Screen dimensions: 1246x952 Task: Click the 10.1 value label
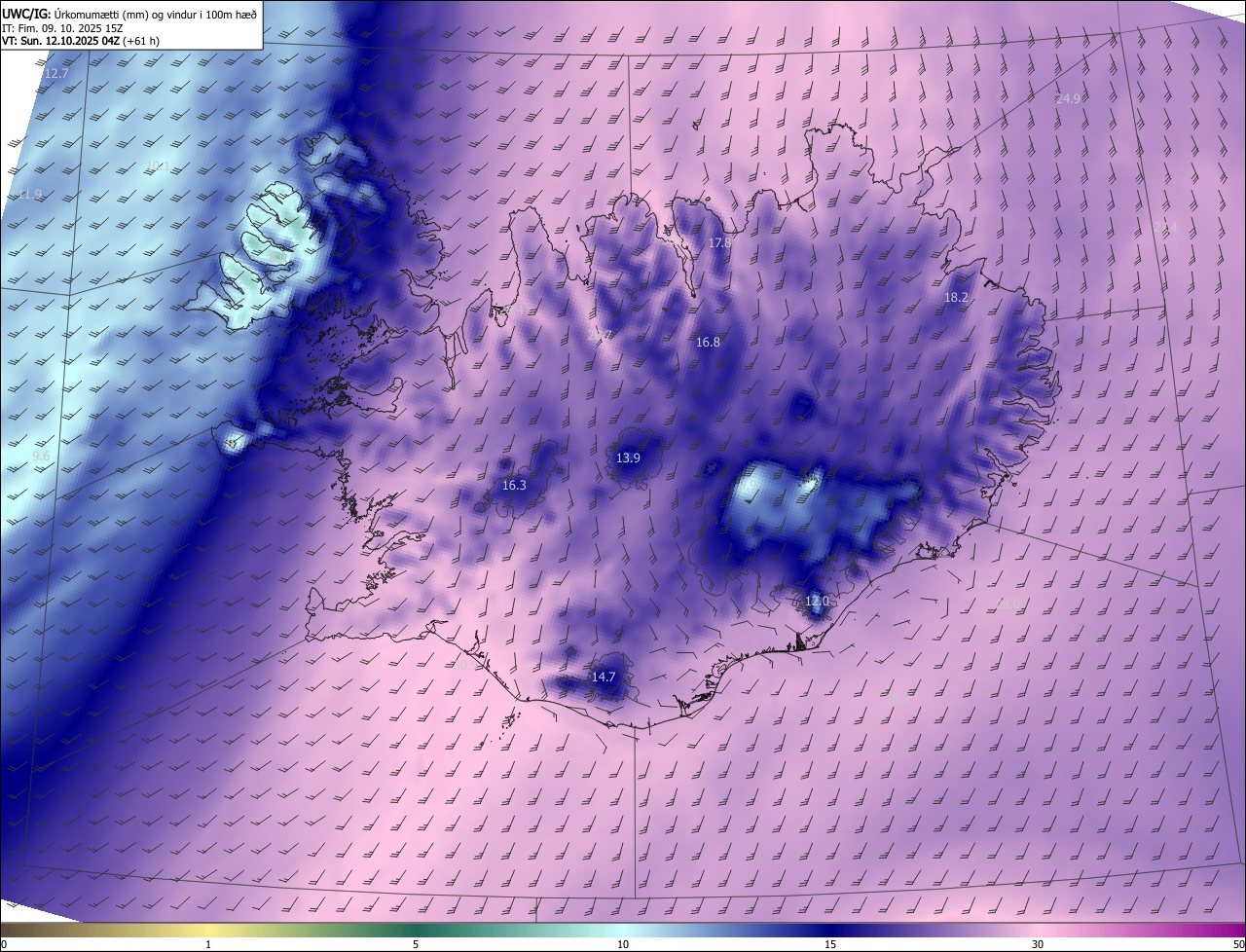click(157, 167)
